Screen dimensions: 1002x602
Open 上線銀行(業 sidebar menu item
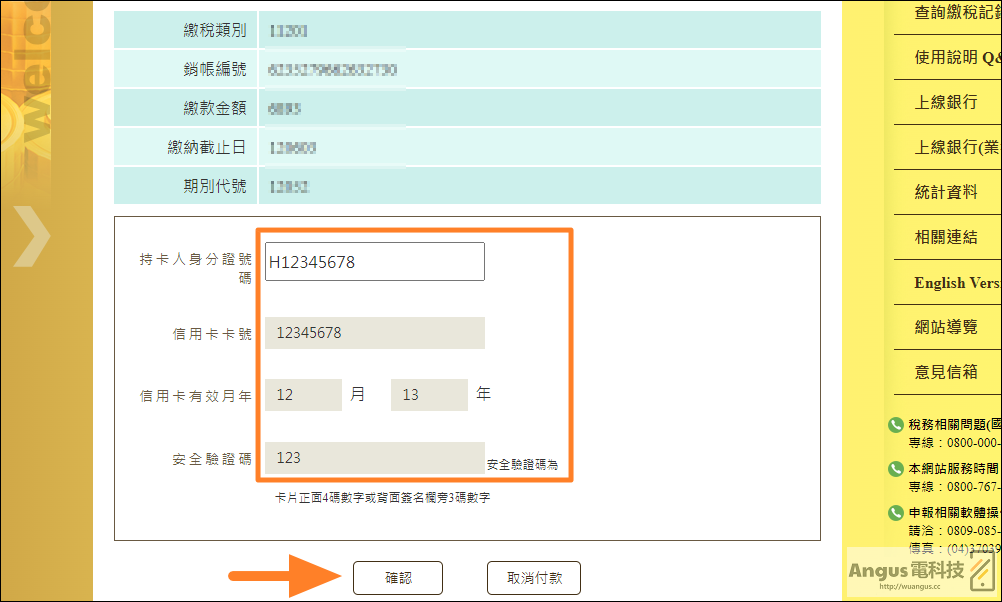coord(957,147)
